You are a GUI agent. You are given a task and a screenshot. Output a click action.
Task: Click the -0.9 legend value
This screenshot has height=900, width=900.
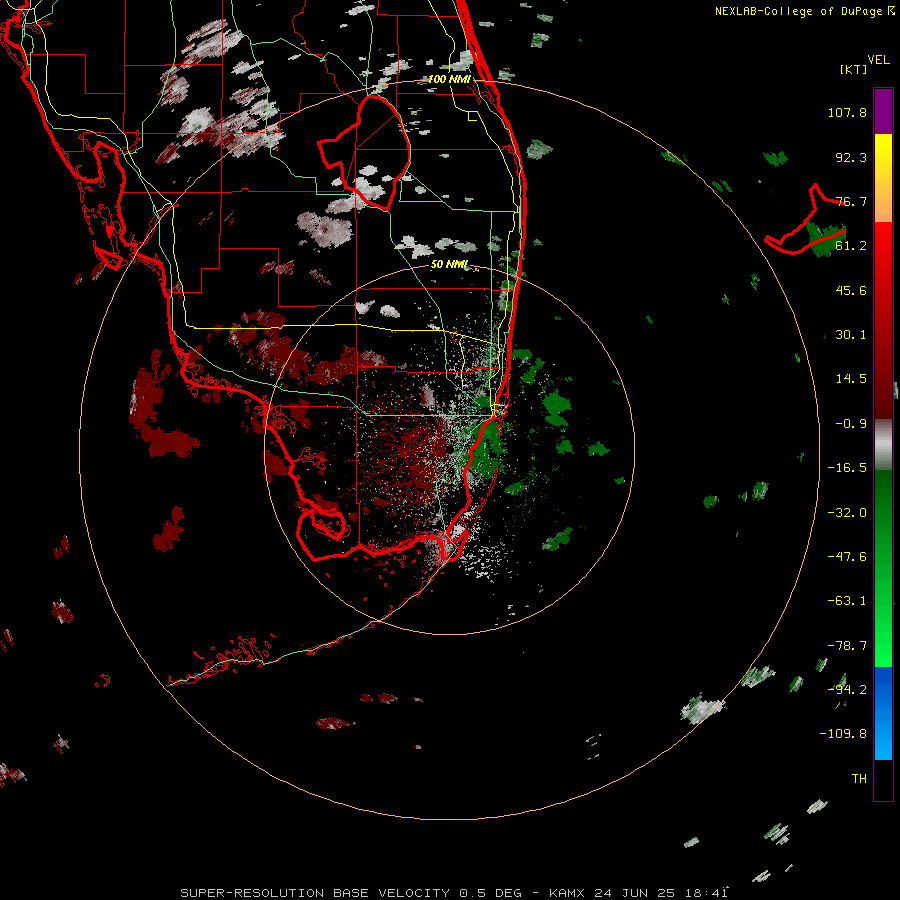click(851, 424)
